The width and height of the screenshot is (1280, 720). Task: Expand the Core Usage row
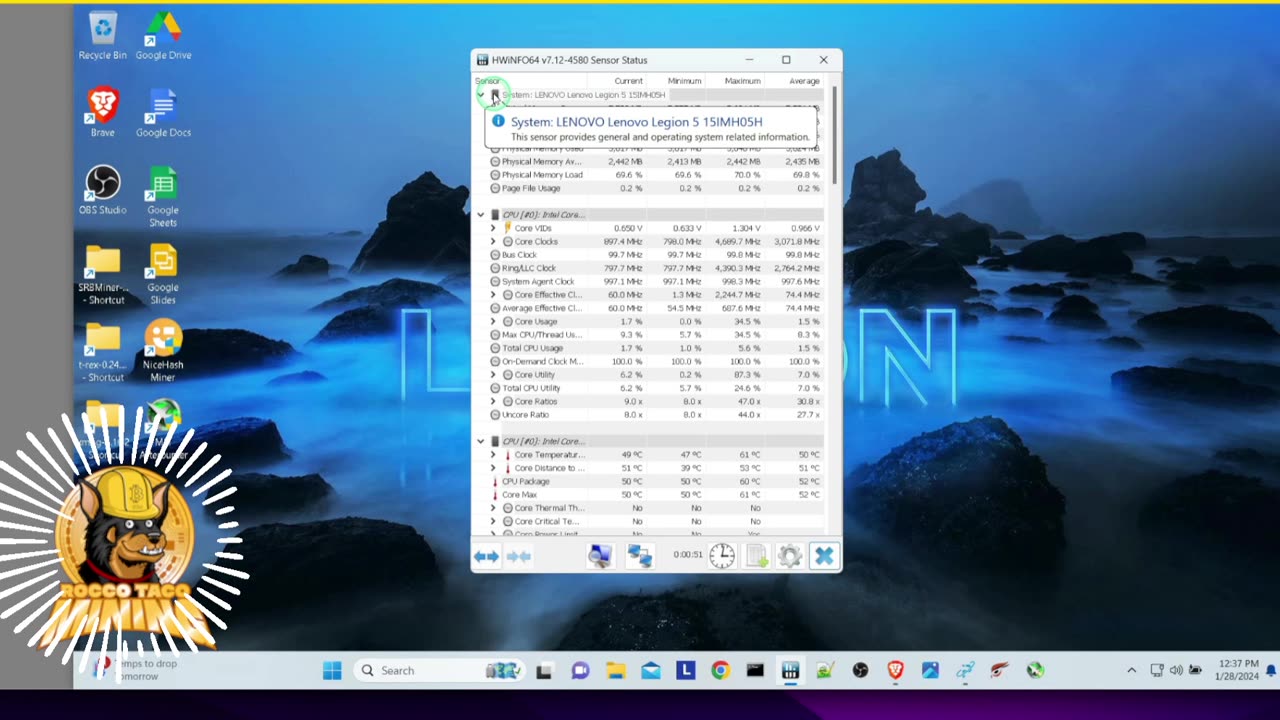point(493,321)
